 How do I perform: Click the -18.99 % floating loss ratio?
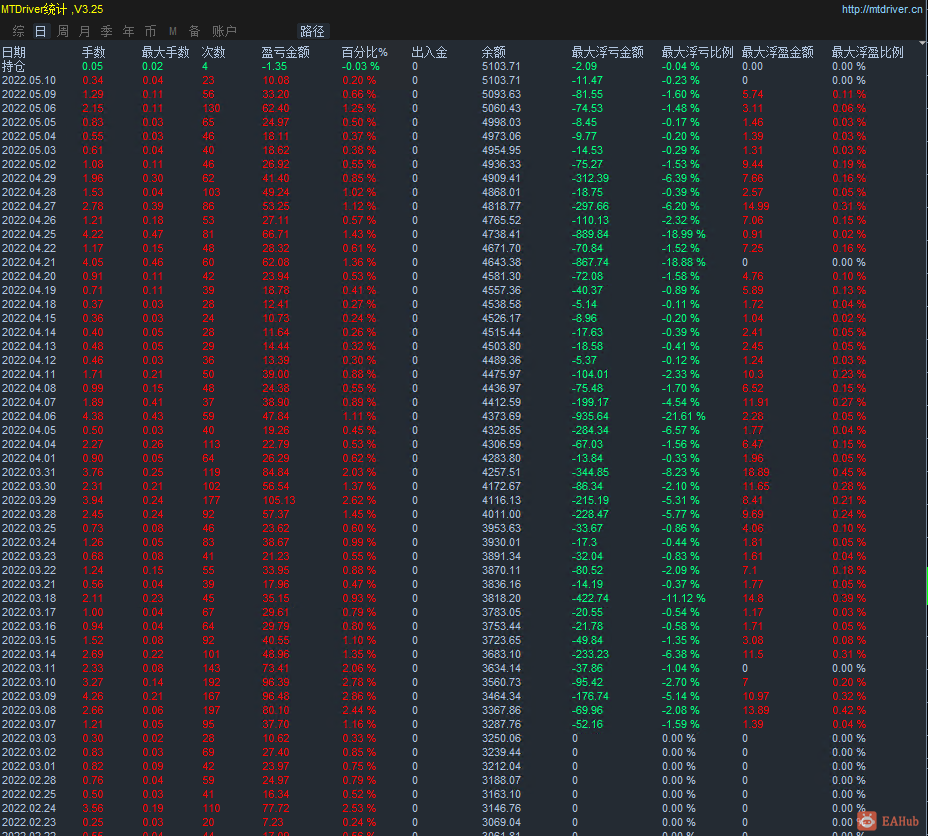(684, 234)
